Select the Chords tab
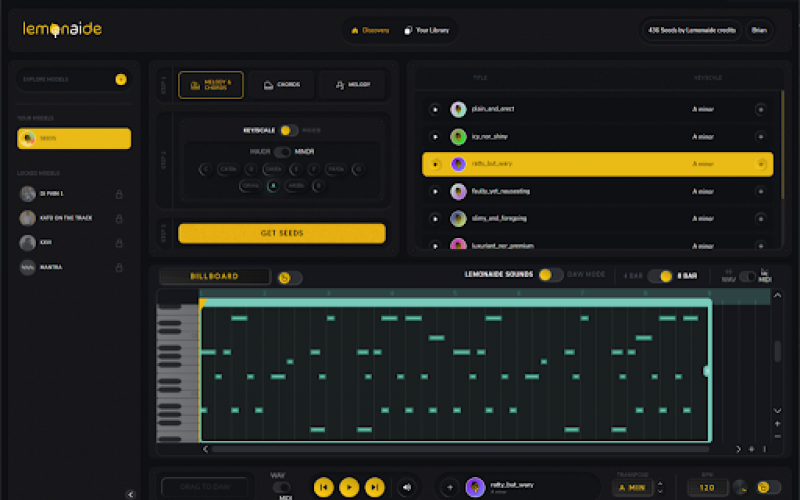 click(281, 85)
